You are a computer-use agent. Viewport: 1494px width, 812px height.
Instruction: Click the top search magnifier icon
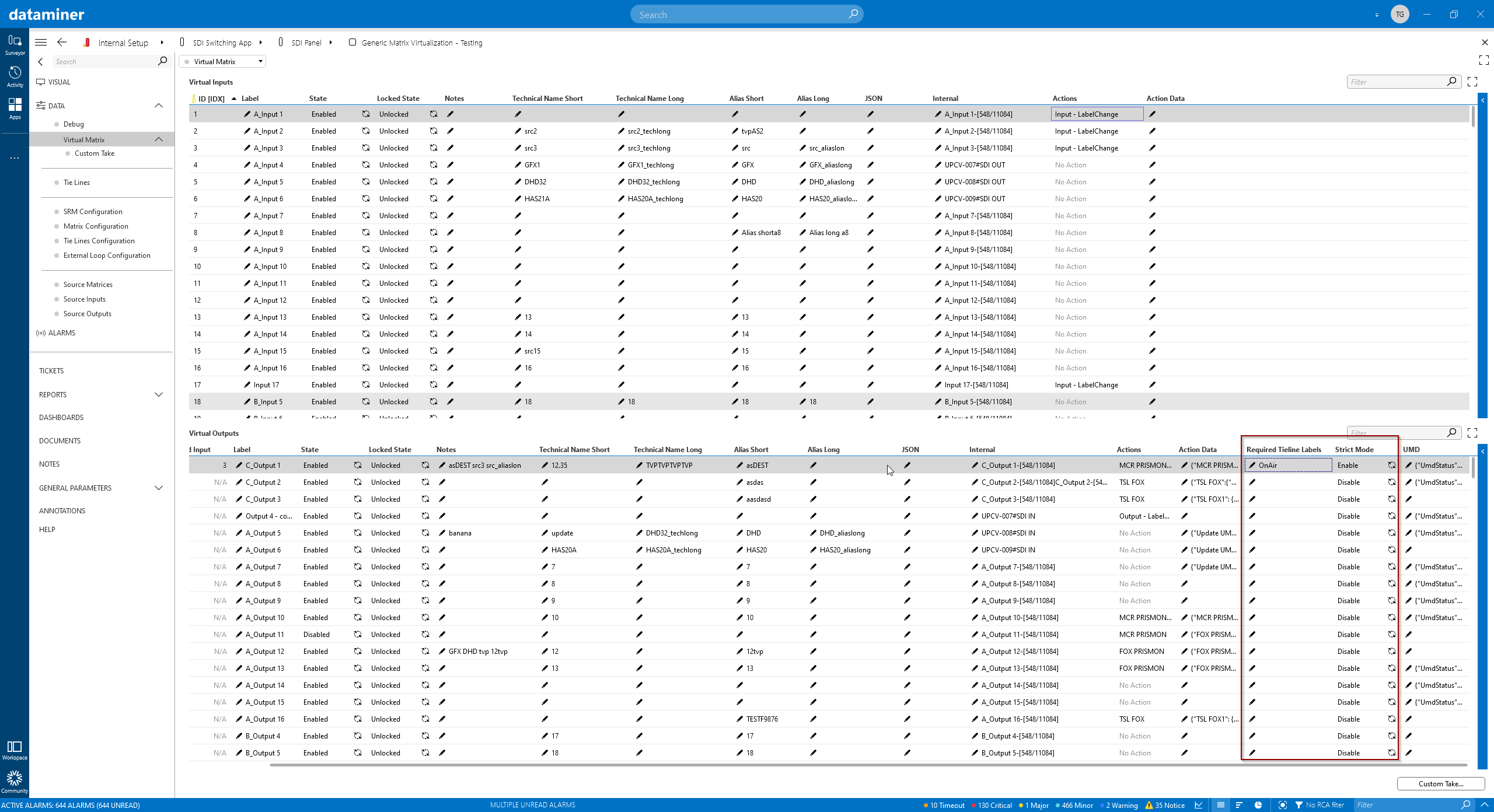click(853, 14)
